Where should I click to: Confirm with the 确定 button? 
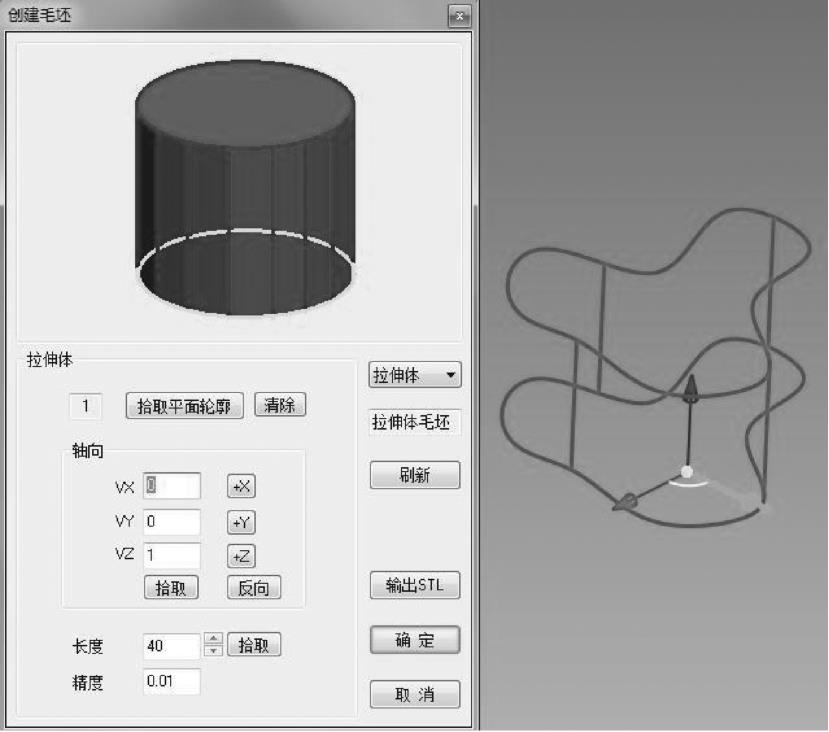[415, 640]
